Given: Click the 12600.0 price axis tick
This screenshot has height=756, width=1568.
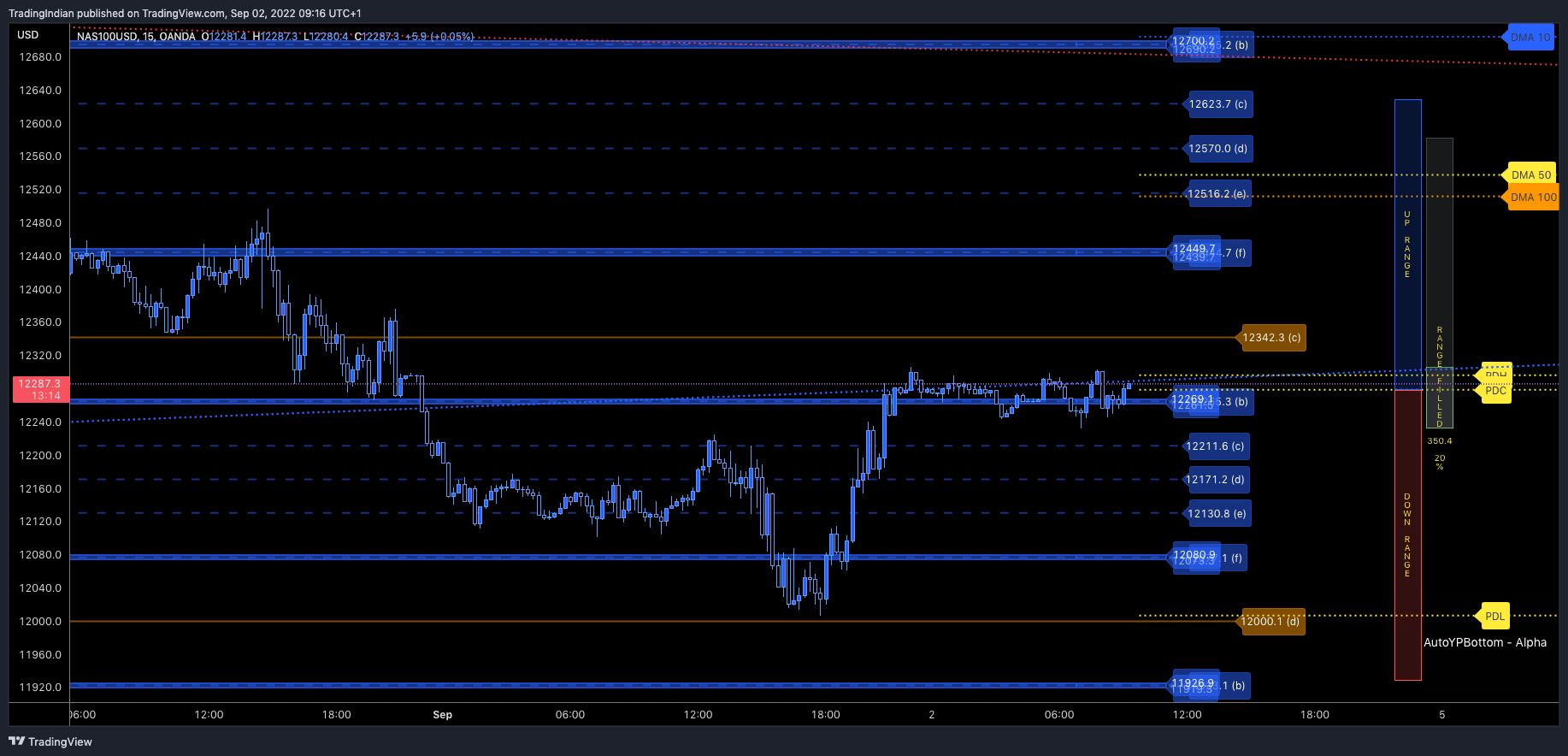Looking at the screenshot, I should pos(40,124).
